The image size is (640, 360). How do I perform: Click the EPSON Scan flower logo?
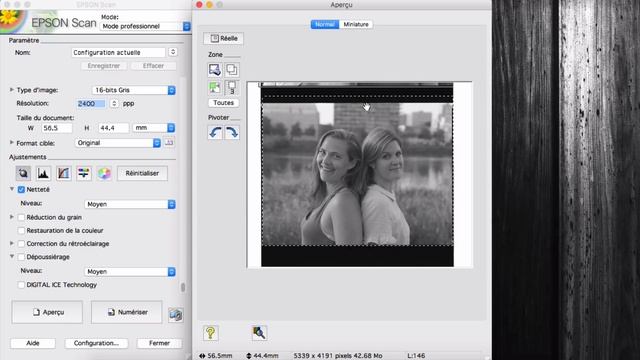12,21
